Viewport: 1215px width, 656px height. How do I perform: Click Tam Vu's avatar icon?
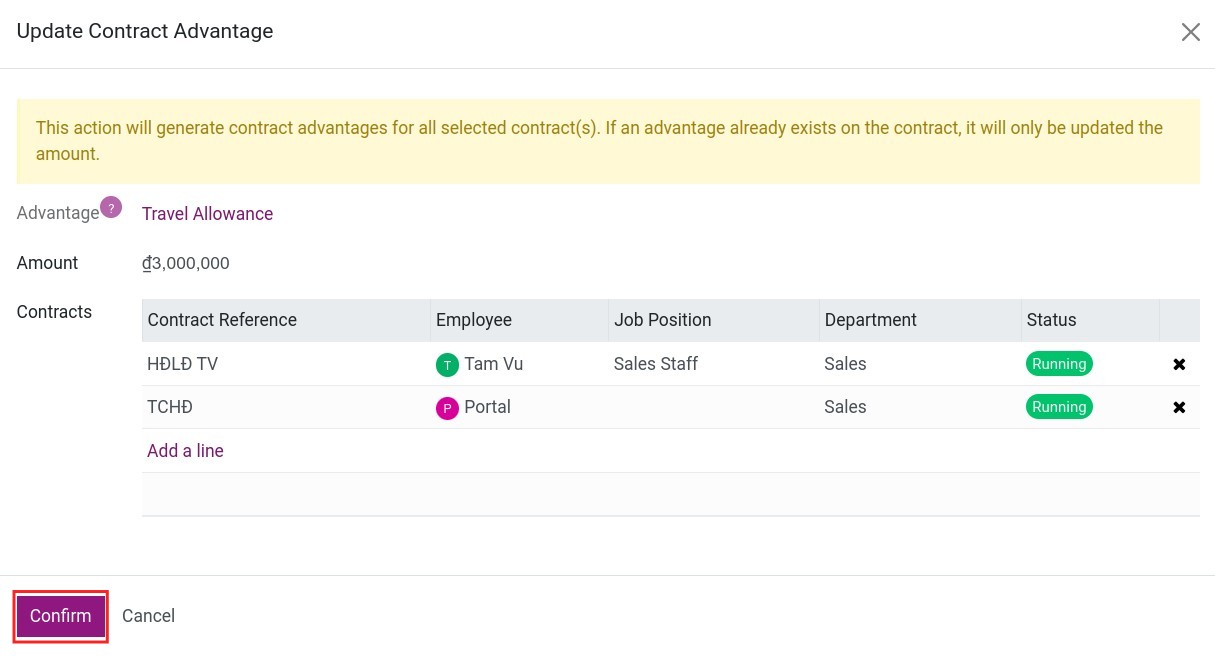click(447, 365)
